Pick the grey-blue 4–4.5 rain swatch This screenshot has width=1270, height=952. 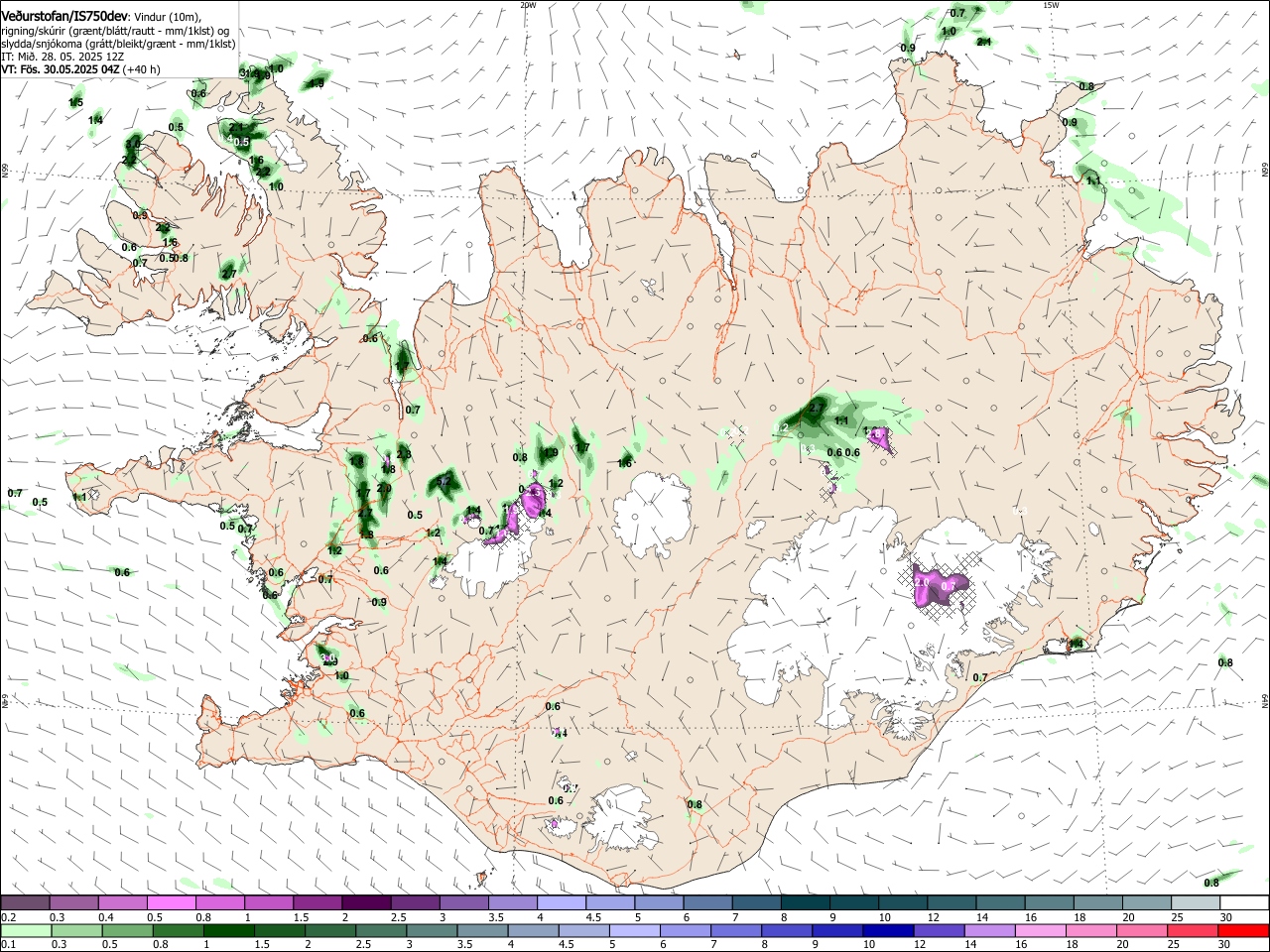(x=534, y=930)
